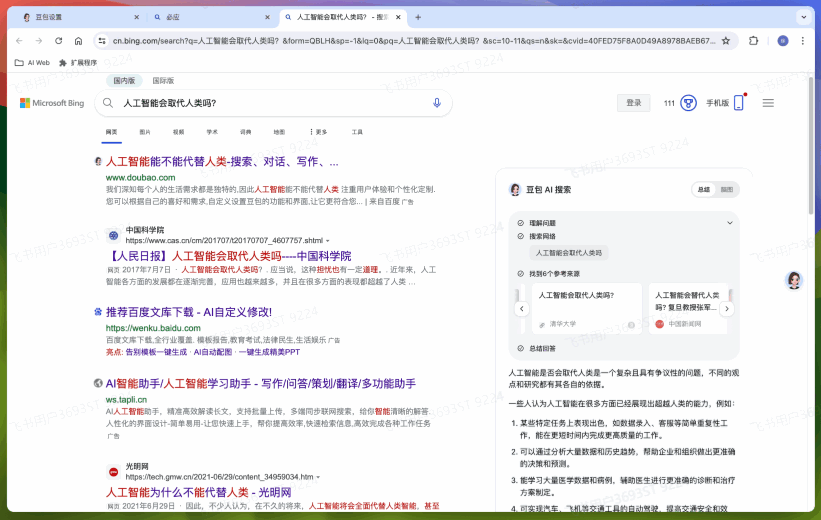The width and height of the screenshot is (821, 520).
Task: Select the 国内版 search mode
Action: 124,80
